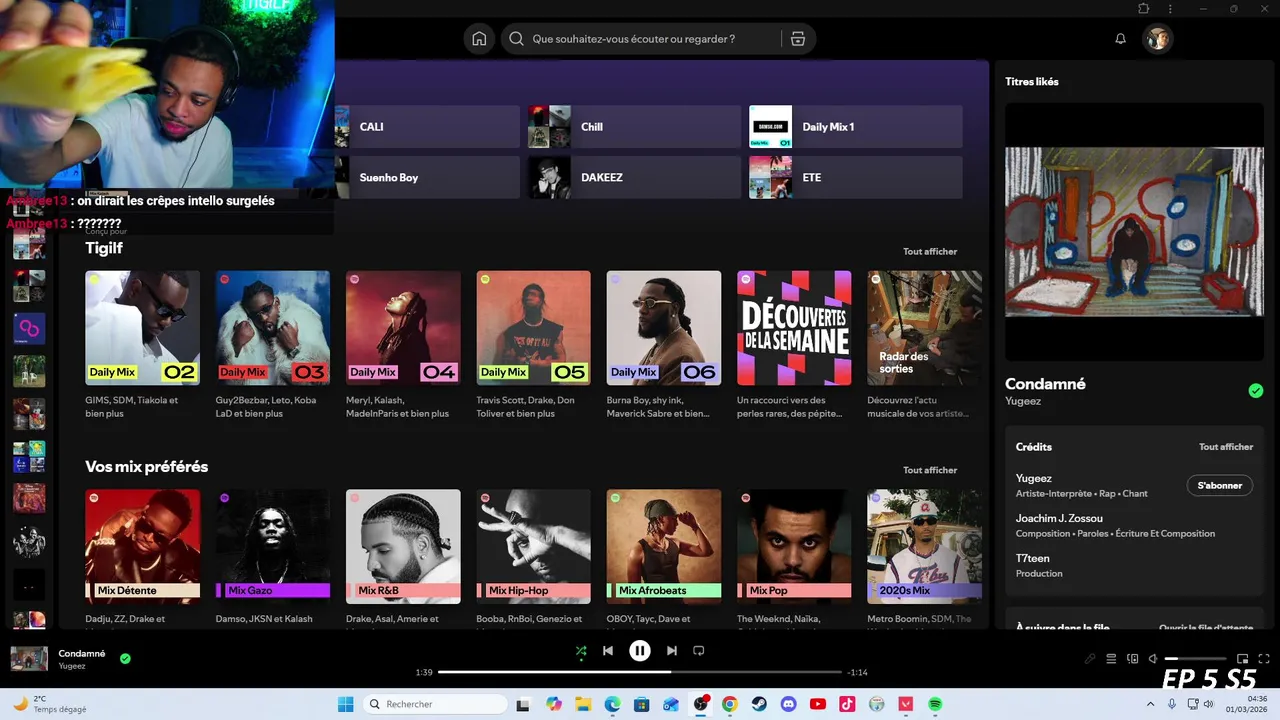
Task: Open the Daily Mix 1 shortcut
Action: click(856, 127)
